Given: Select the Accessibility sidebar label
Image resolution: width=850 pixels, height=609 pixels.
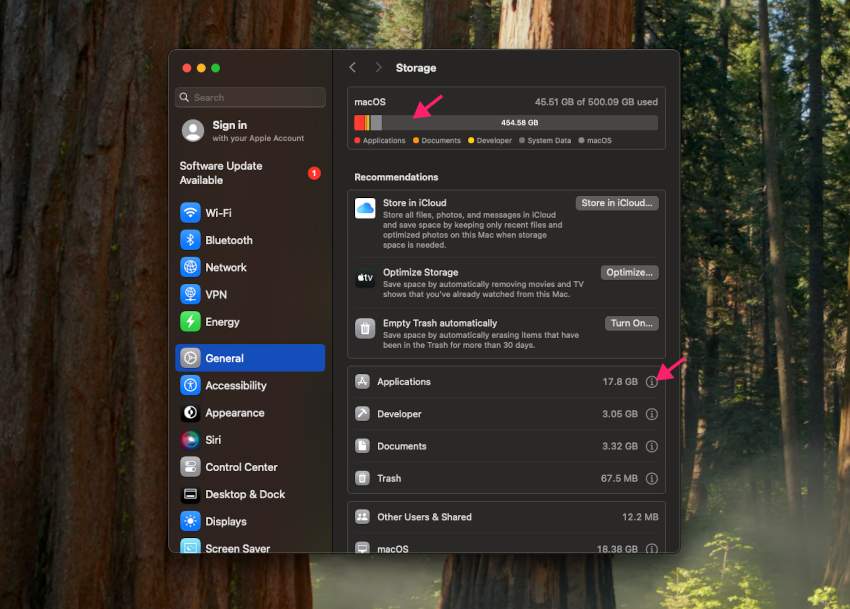Looking at the screenshot, I should coord(236,386).
